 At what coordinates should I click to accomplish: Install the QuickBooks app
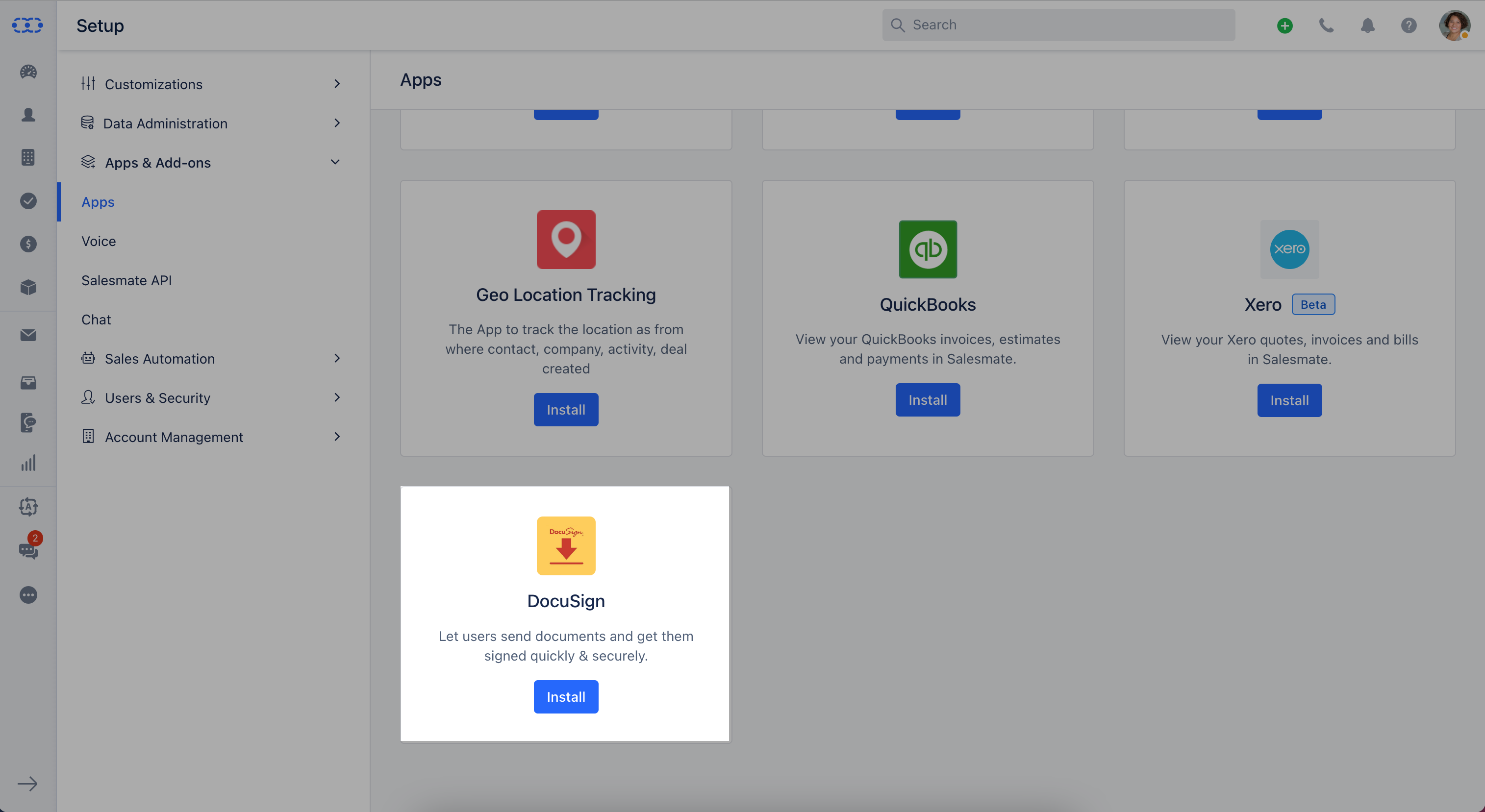point(928,400)
